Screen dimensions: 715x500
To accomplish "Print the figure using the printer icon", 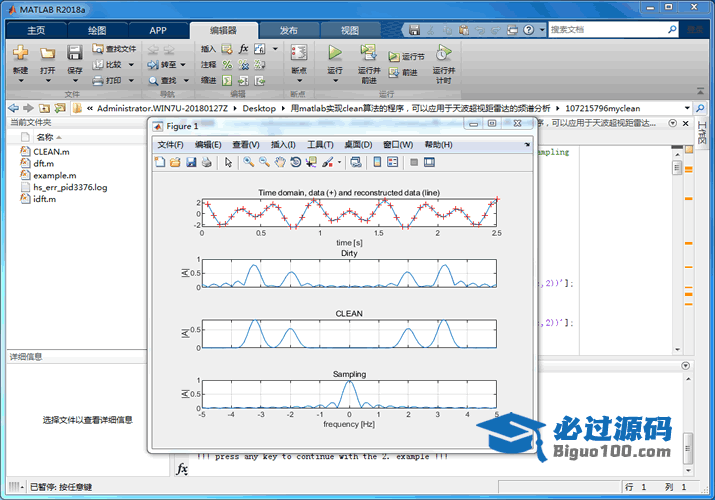I will pos(207,162).
